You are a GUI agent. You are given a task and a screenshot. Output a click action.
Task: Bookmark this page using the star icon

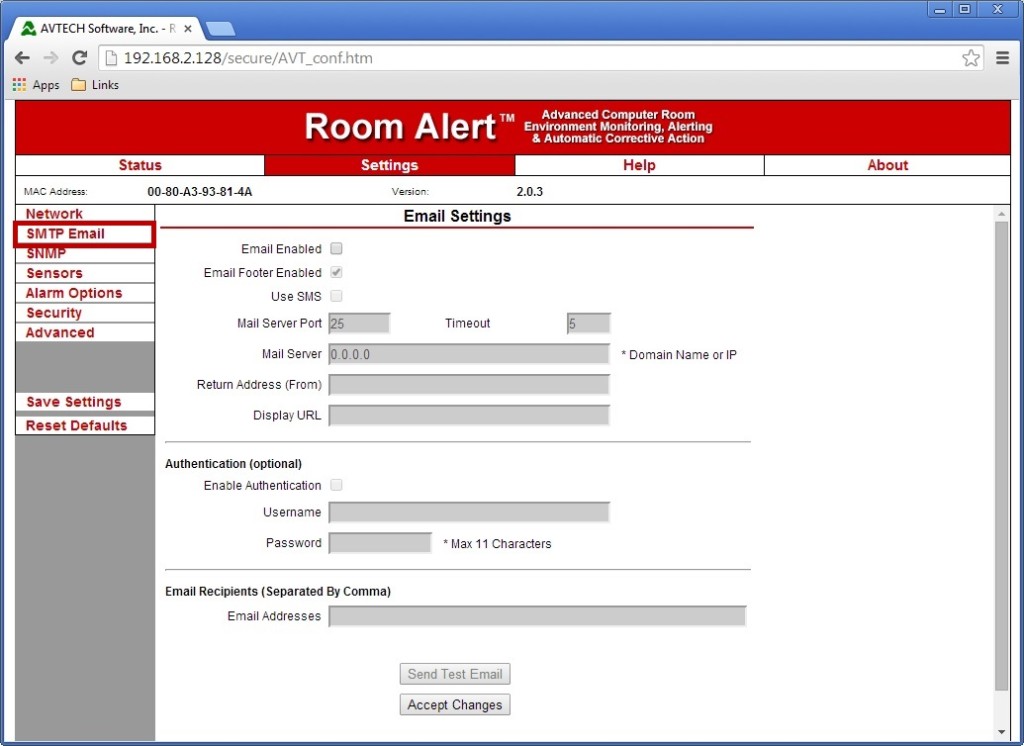pos(970,58)
